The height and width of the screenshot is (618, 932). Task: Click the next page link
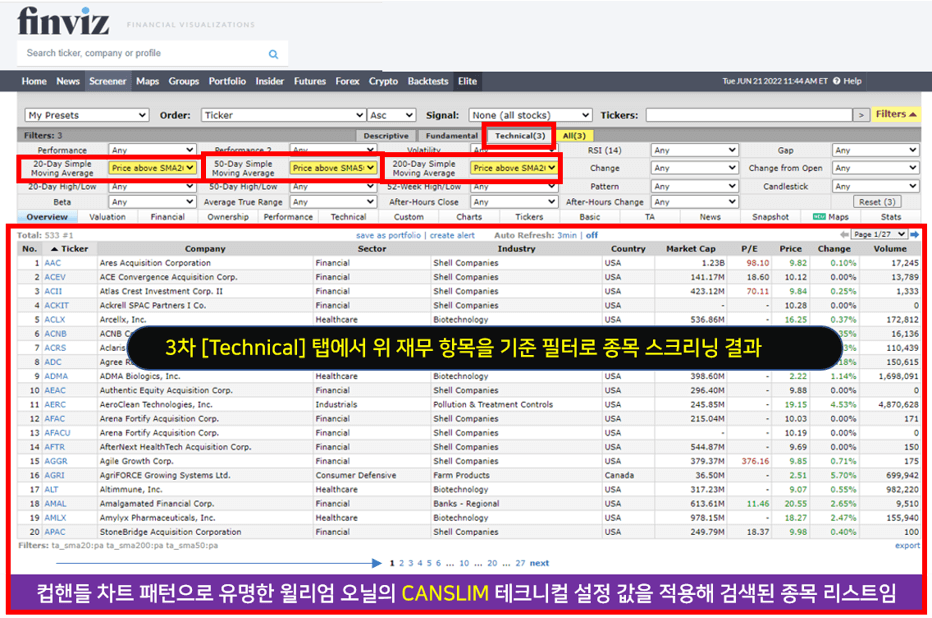(x=539, y=563)
